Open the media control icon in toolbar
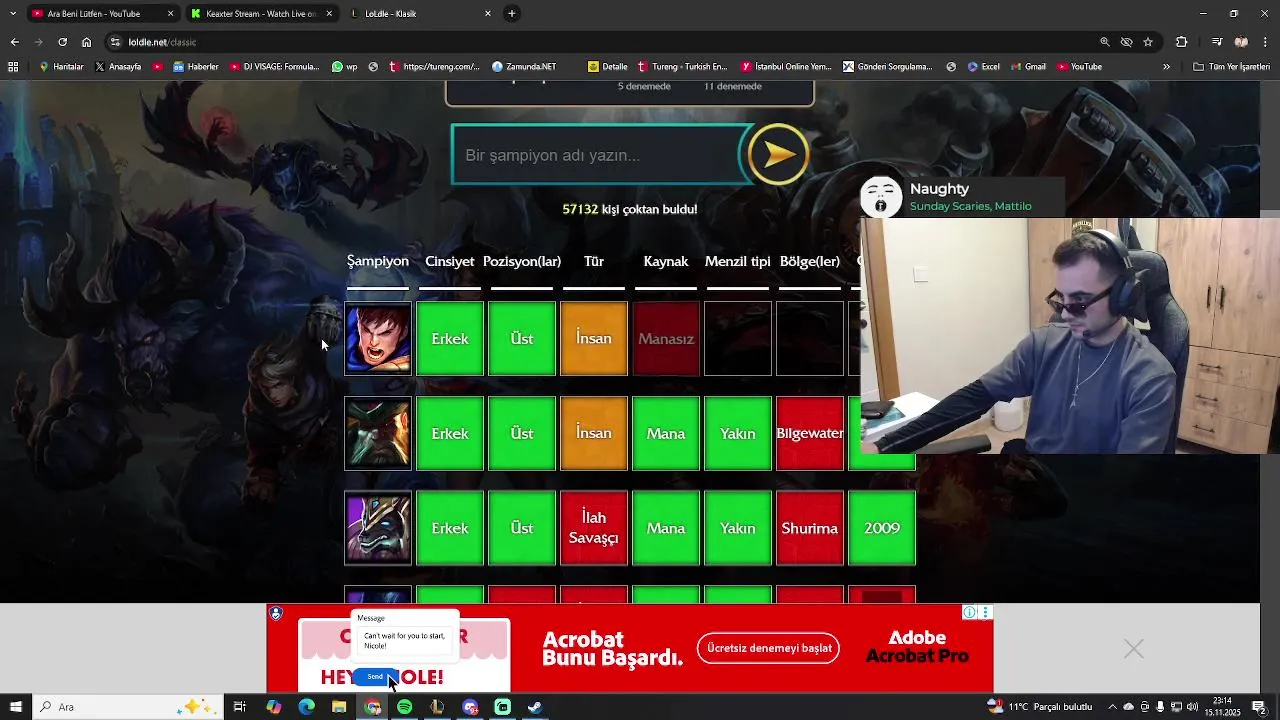 point(1217,42)
